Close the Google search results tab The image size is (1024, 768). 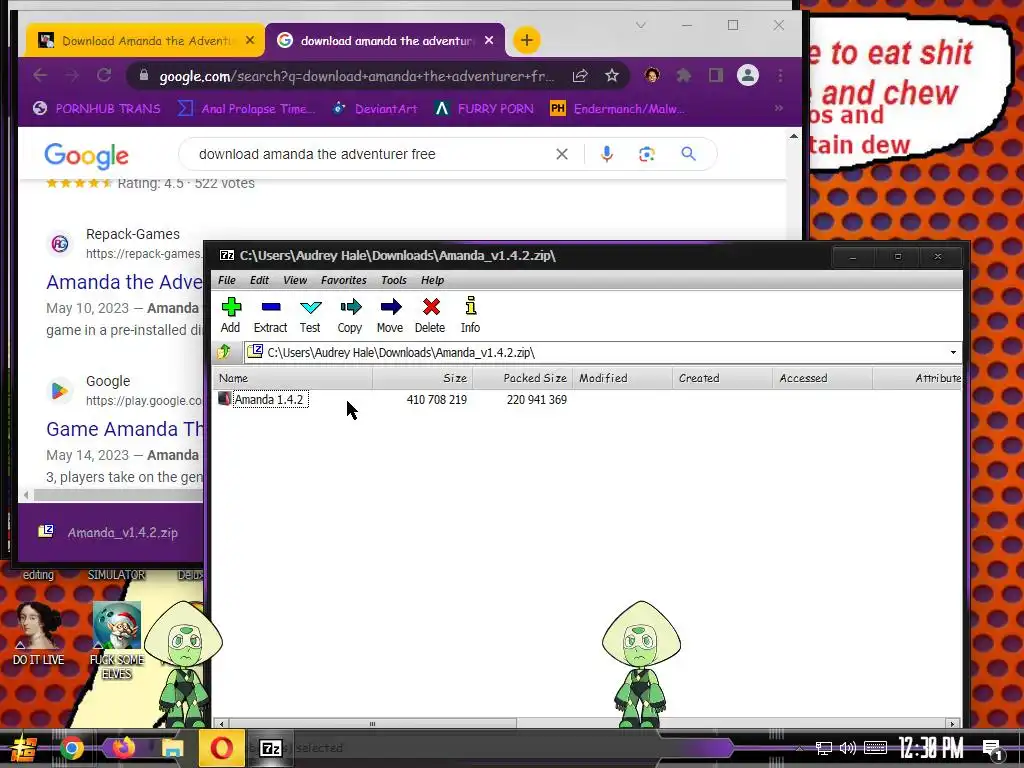(489, 40)
